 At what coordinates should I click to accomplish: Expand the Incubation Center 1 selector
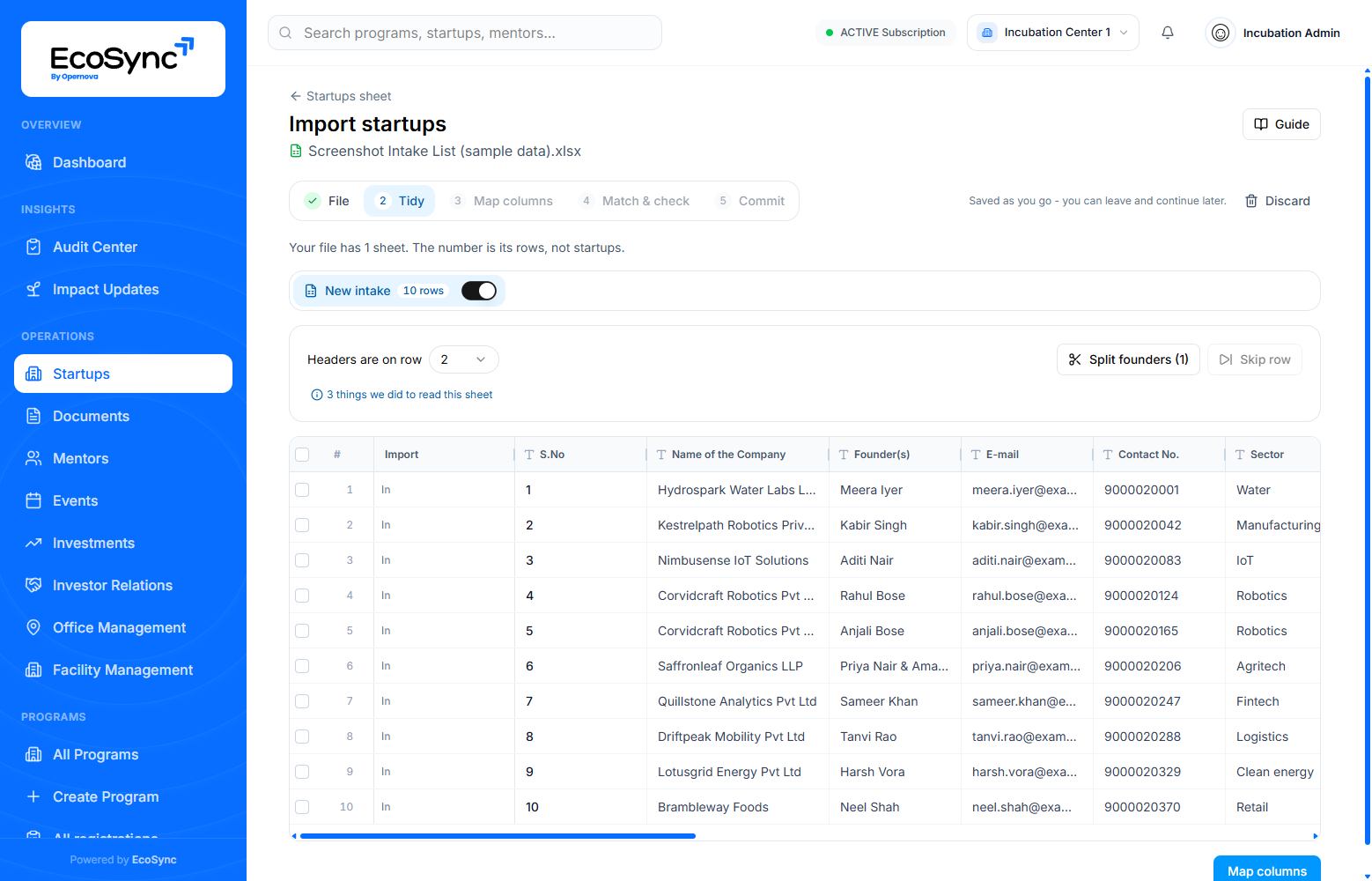1053,33
